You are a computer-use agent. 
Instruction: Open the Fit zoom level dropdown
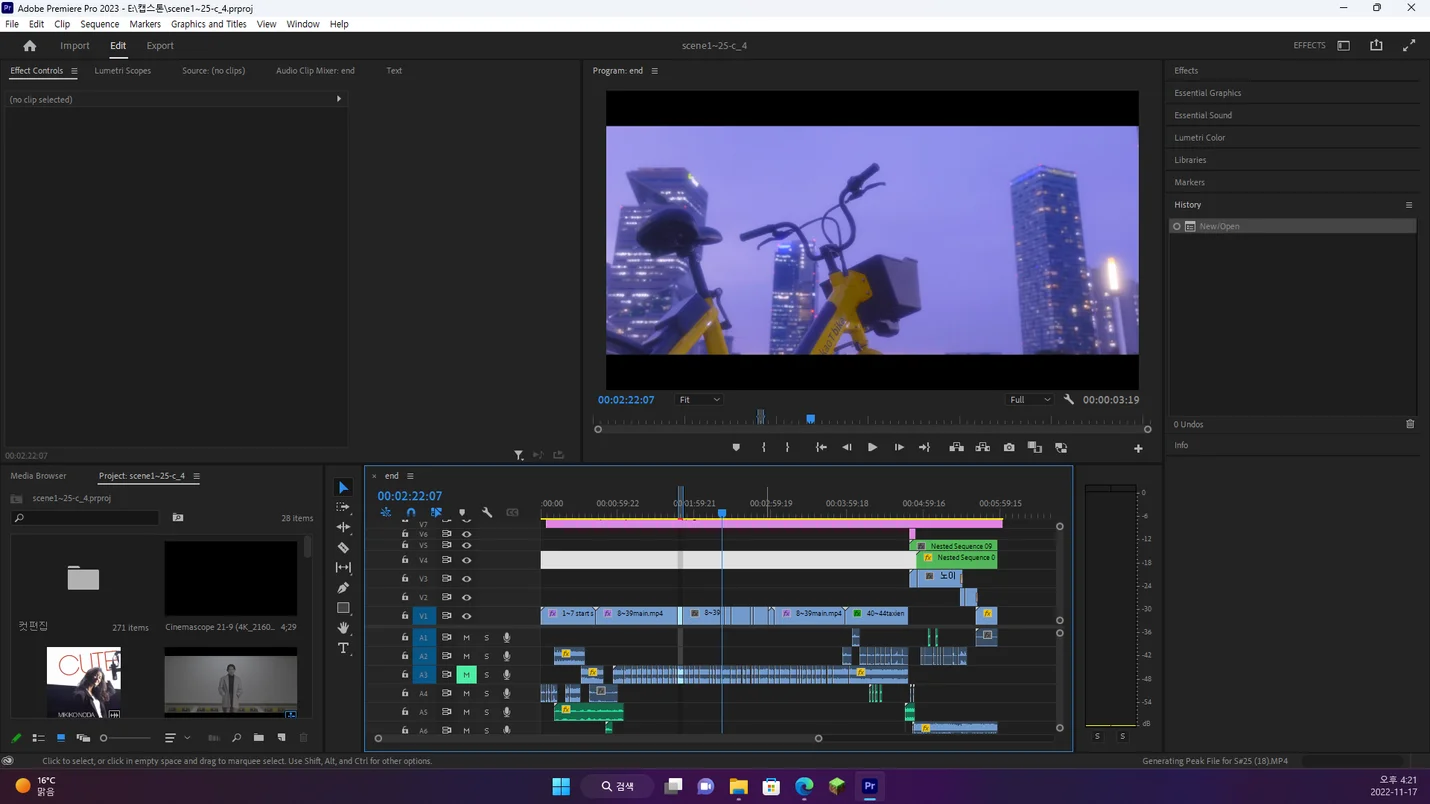pos(699,400)
